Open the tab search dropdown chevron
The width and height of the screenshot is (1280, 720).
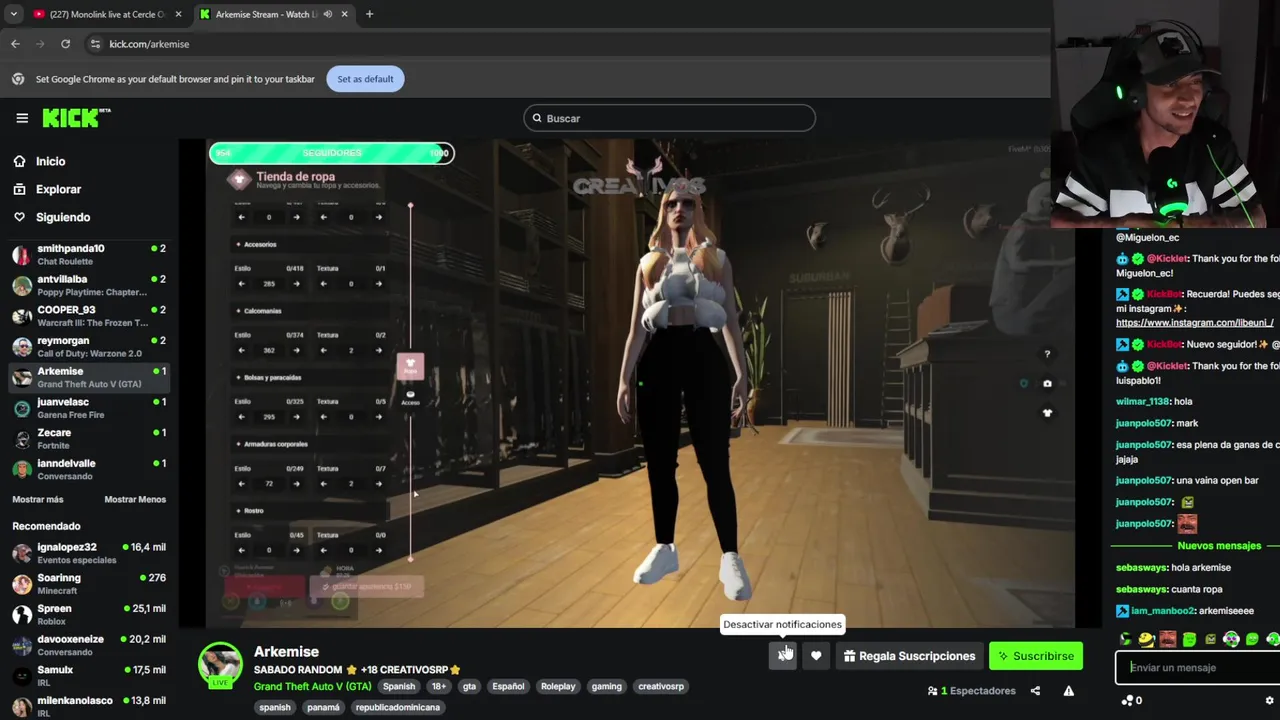[x=13, y=14]
